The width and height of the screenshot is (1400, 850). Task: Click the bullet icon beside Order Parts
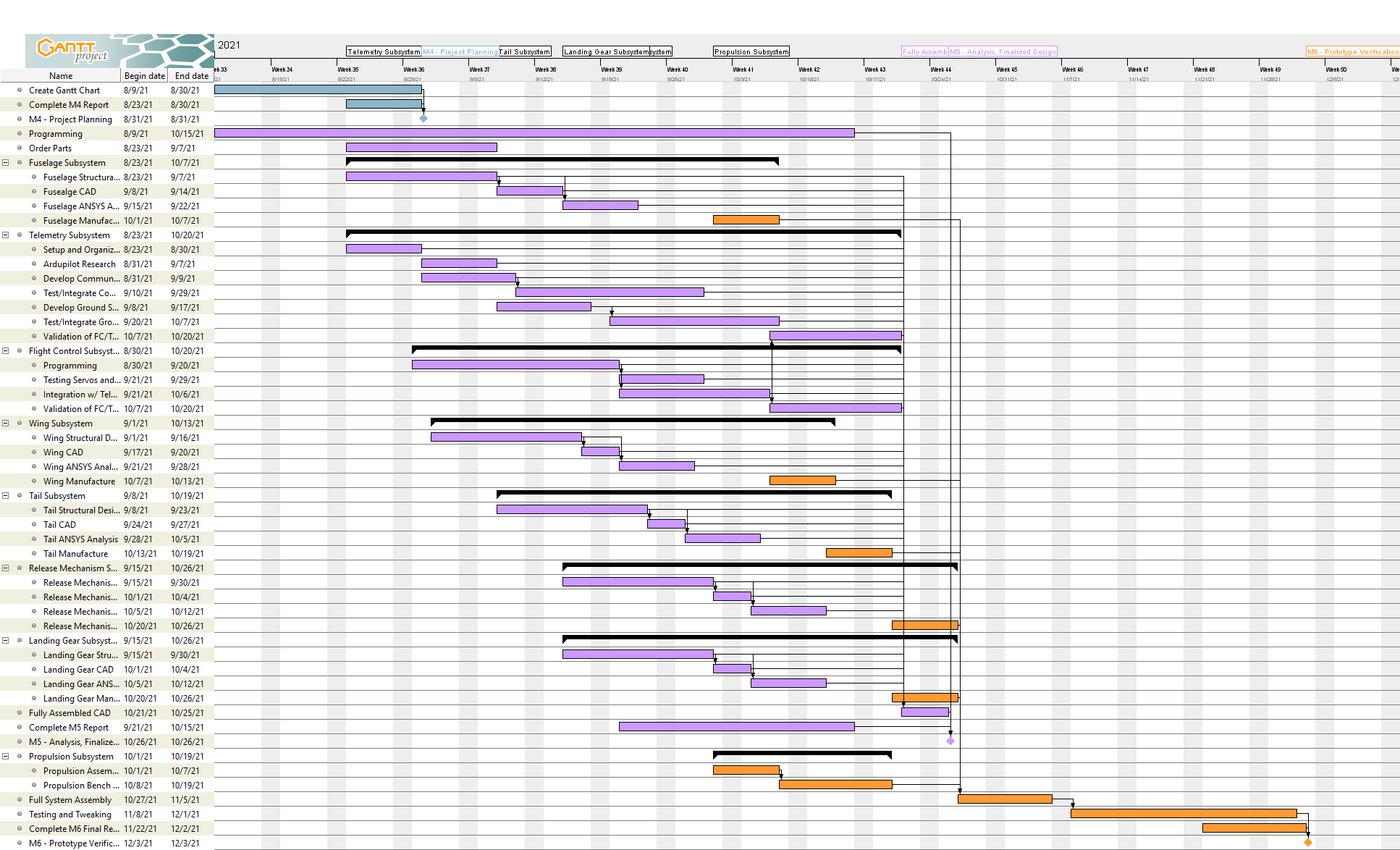pos(20,148)
